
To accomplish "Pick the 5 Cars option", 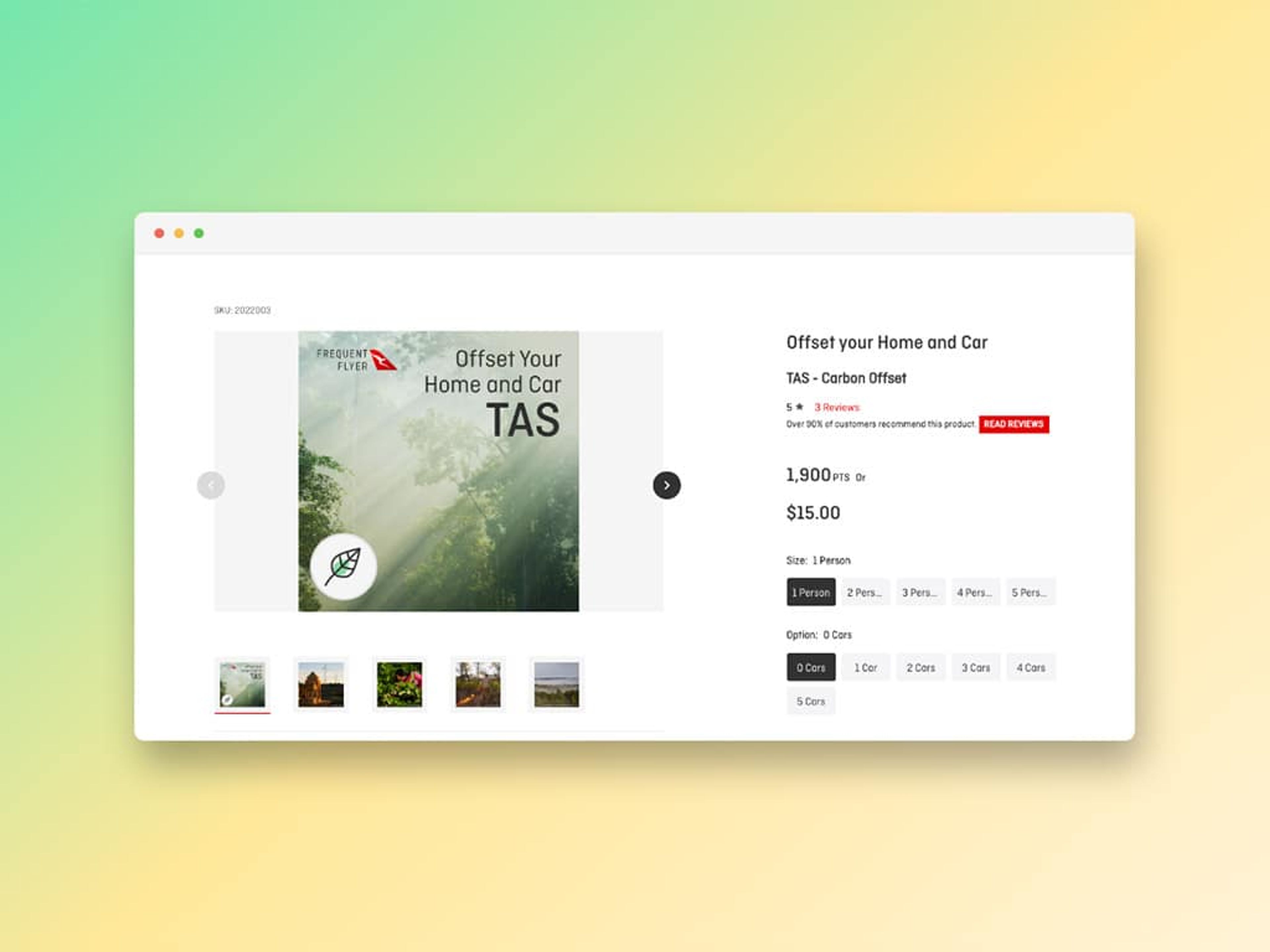I will coord(811,701).
